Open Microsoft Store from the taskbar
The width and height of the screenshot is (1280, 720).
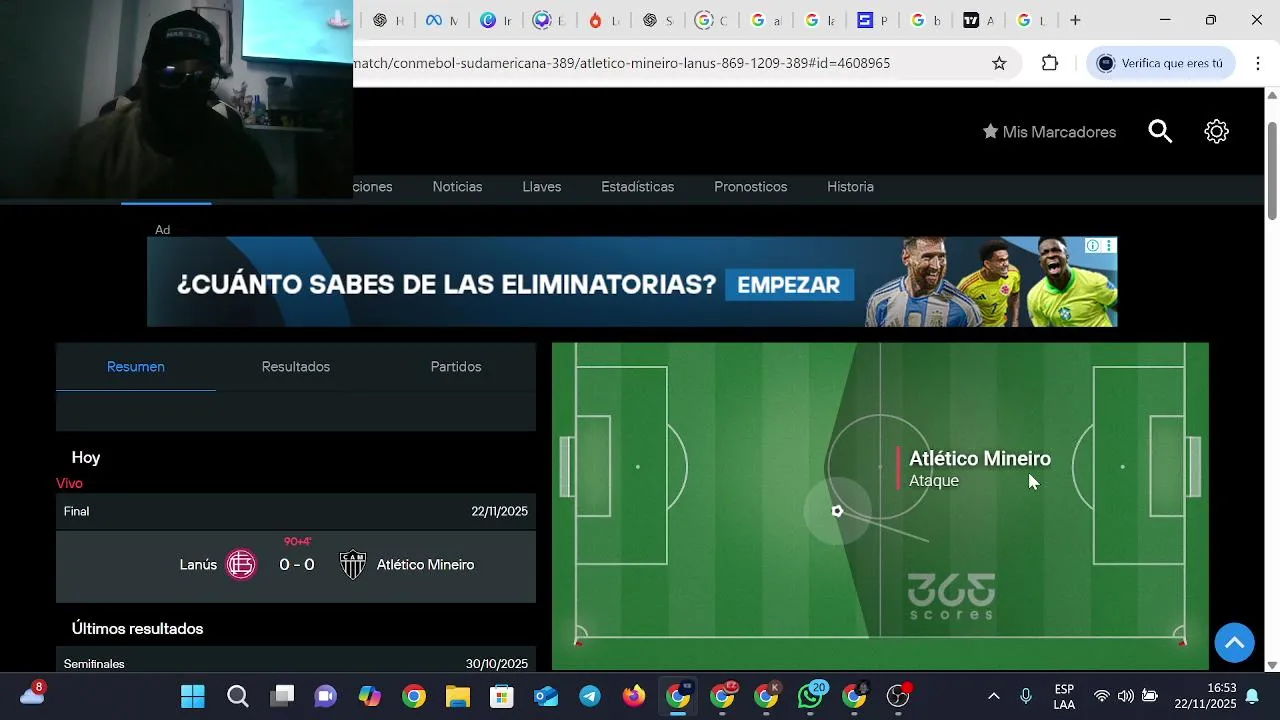click(501, 696)
